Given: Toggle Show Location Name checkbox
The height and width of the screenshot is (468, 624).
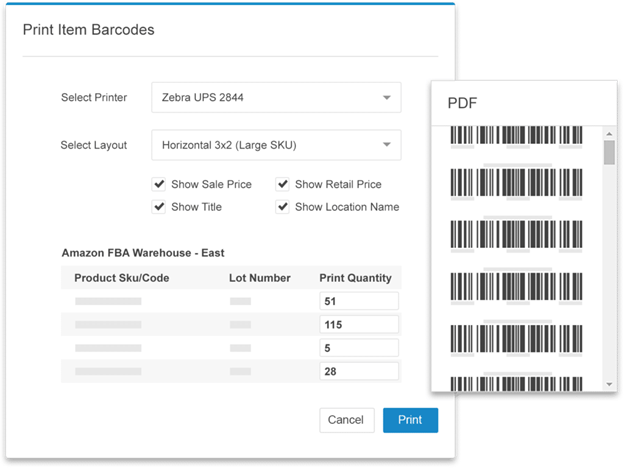Looking at the screenshot, I should [x=283, y=207].
